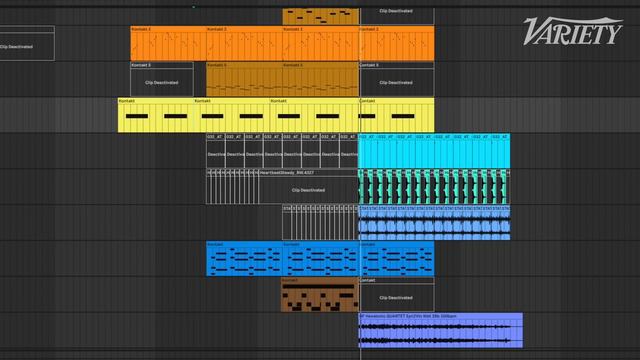Select the first deactivated 032_AT clip
This screenshot has height=360, width=640.
coord(216,151)
